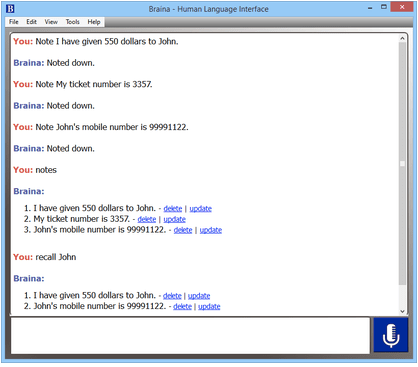This screenshot has height=367, width=418.
Task: Update the ticket number 3357 note
Action: click(175, 219)
